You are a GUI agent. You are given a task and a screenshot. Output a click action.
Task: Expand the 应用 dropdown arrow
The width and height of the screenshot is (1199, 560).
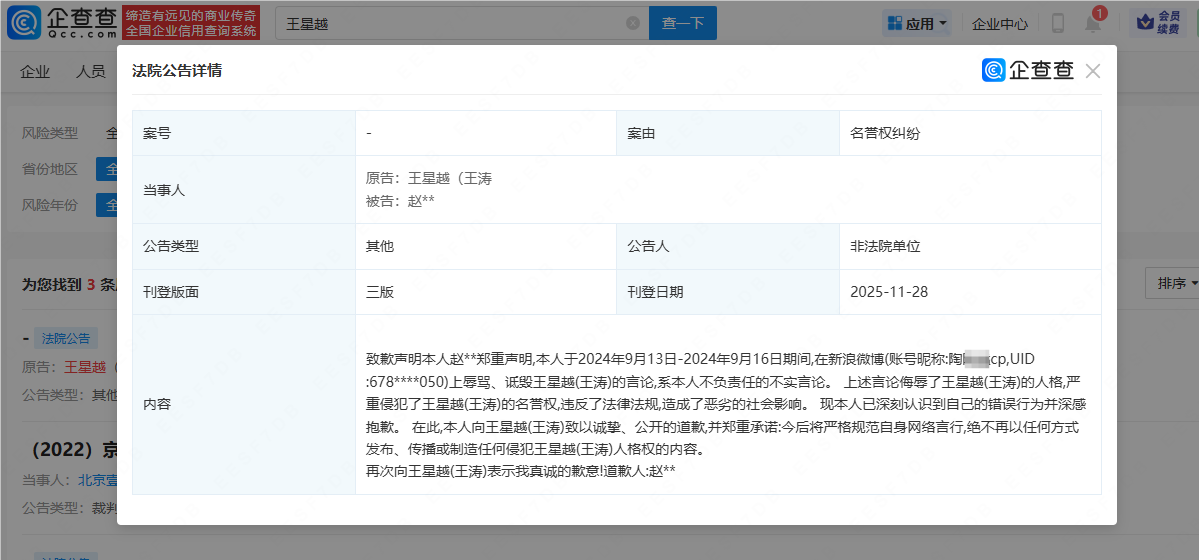(x=943, y=23)
